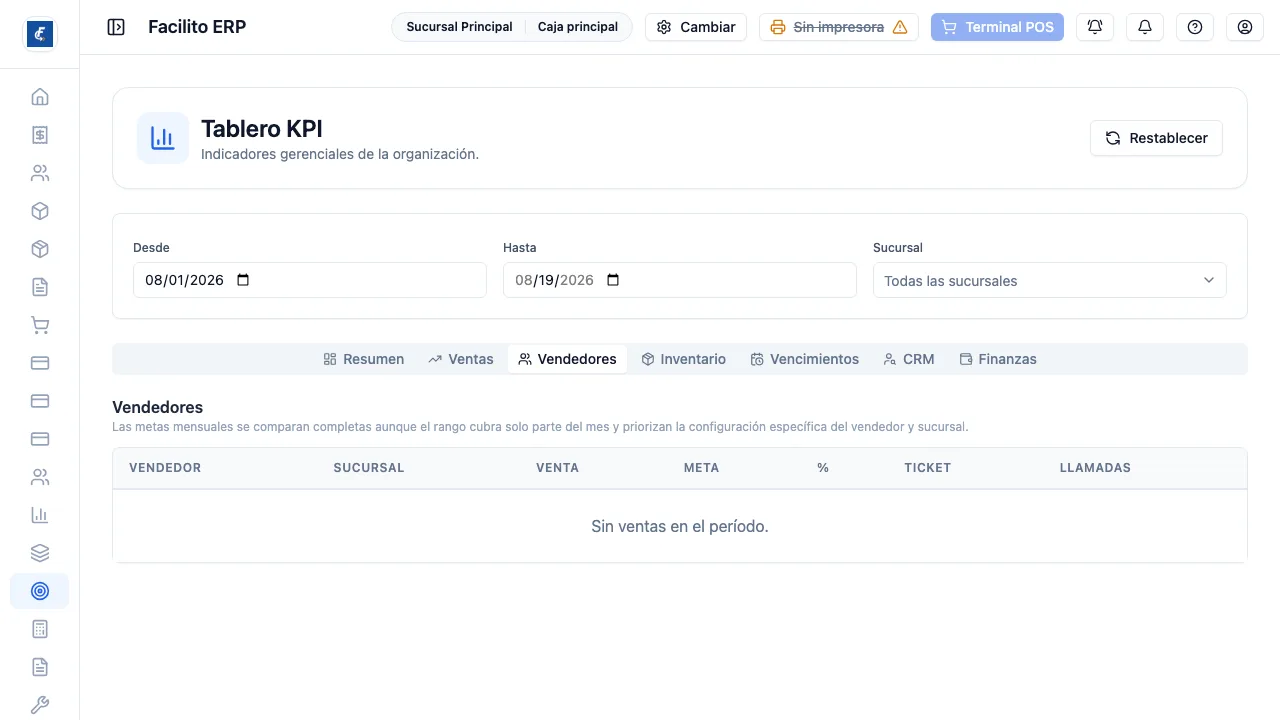
Task: Click the Cambiar button
Action: [x=696, y=27]
